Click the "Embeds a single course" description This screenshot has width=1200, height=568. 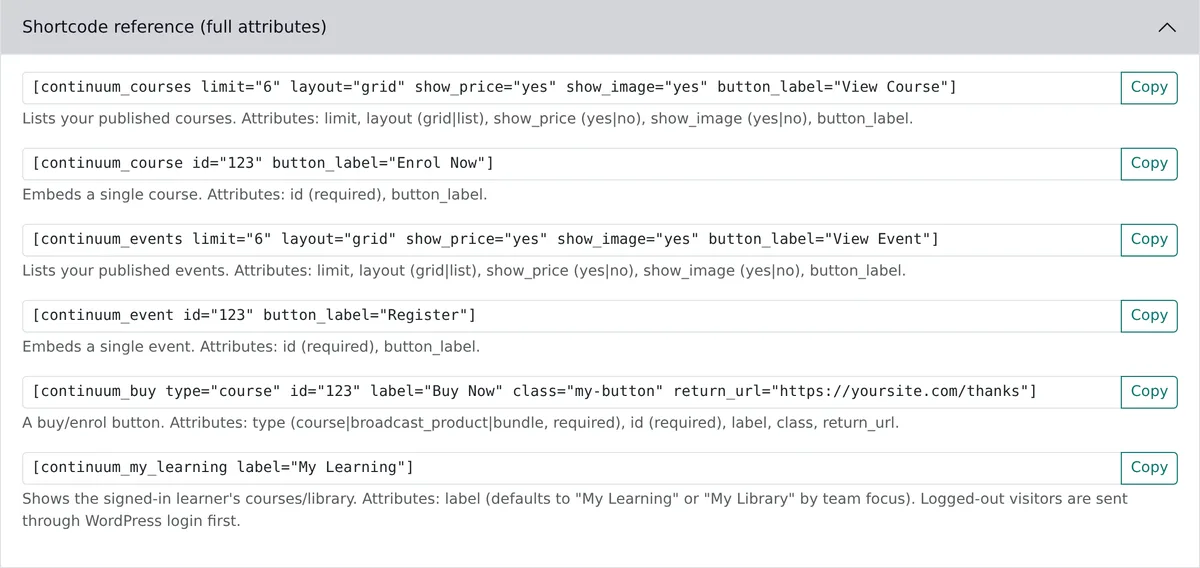[255, 194]
